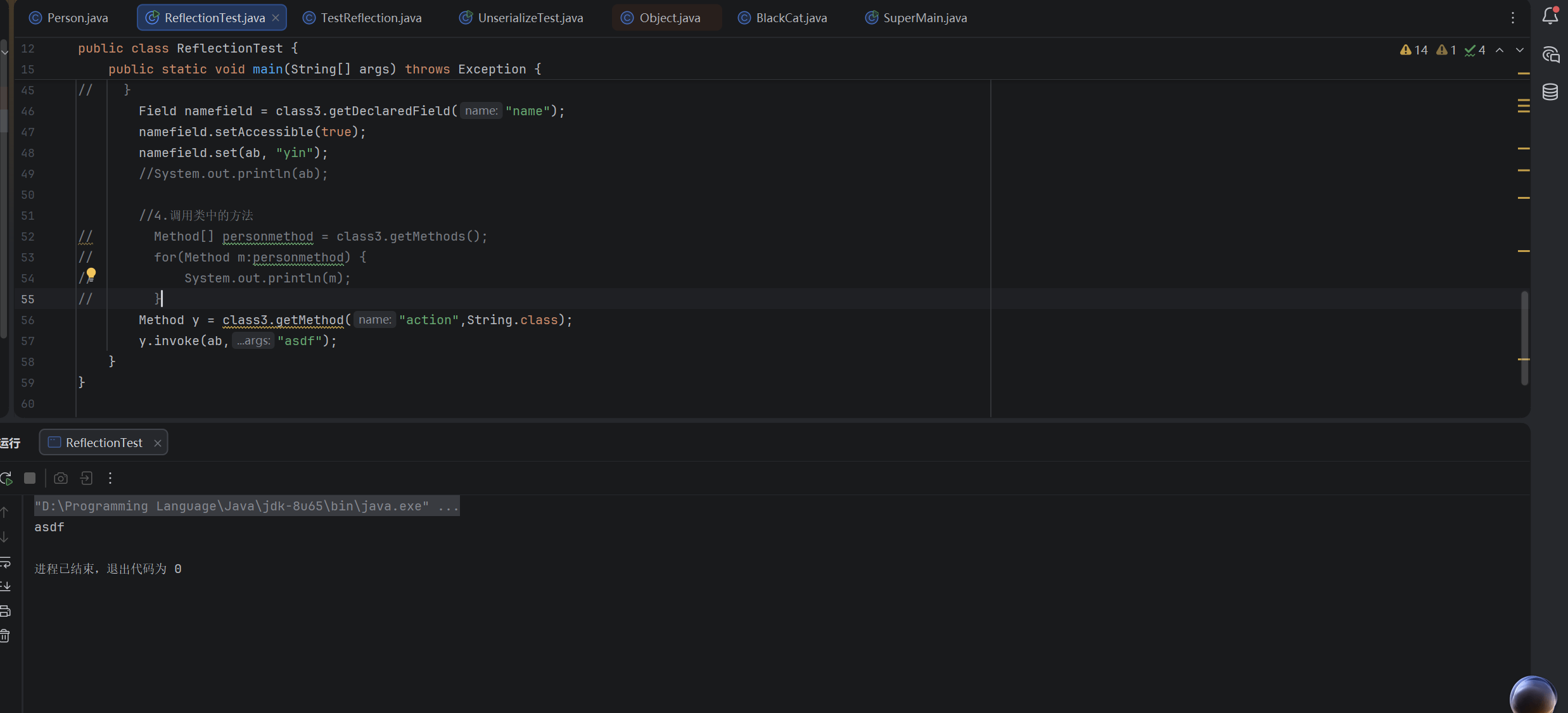Screen dimensions: 1568x713
Task: Click the warnings count 14 indicator
Action: point(1414,50)
